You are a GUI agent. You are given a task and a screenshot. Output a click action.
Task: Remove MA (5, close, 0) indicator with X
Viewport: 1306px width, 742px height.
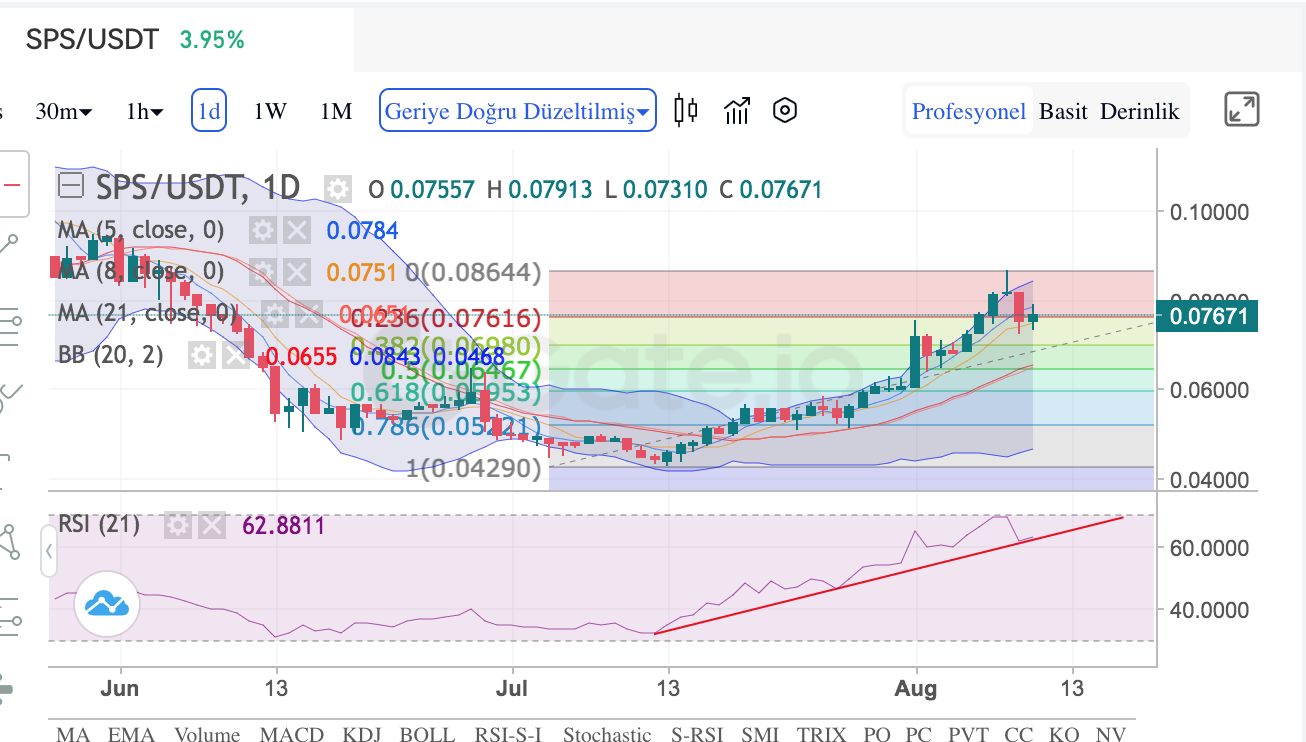295,231
